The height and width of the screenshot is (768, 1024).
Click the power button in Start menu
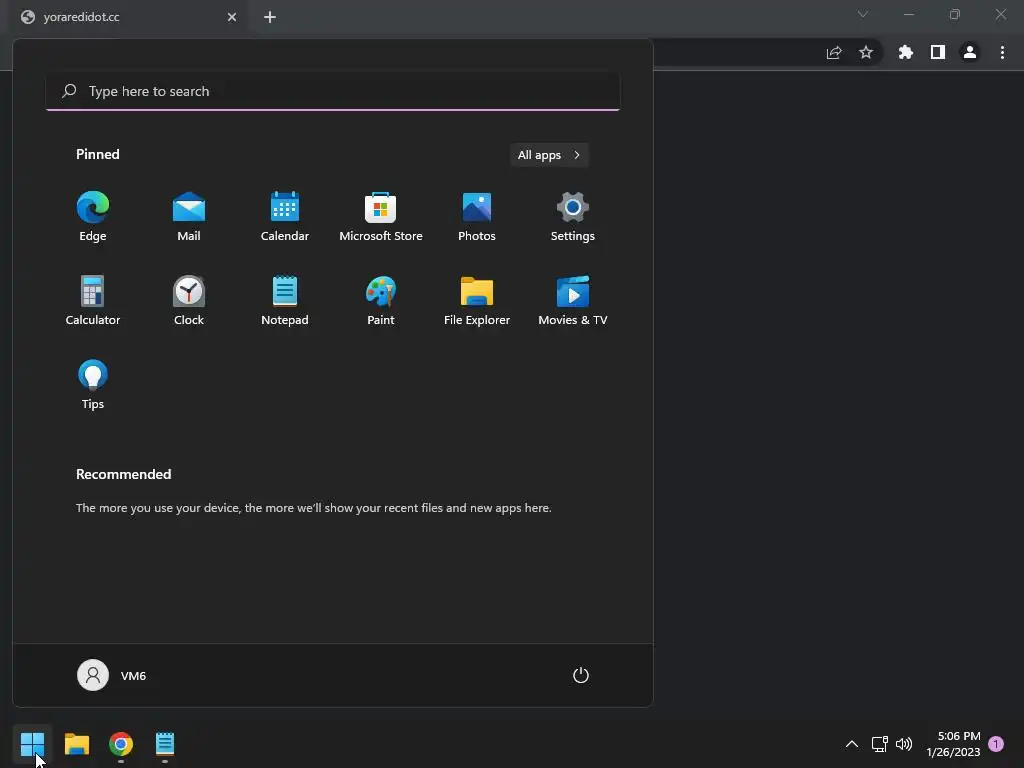coord(581,675)
